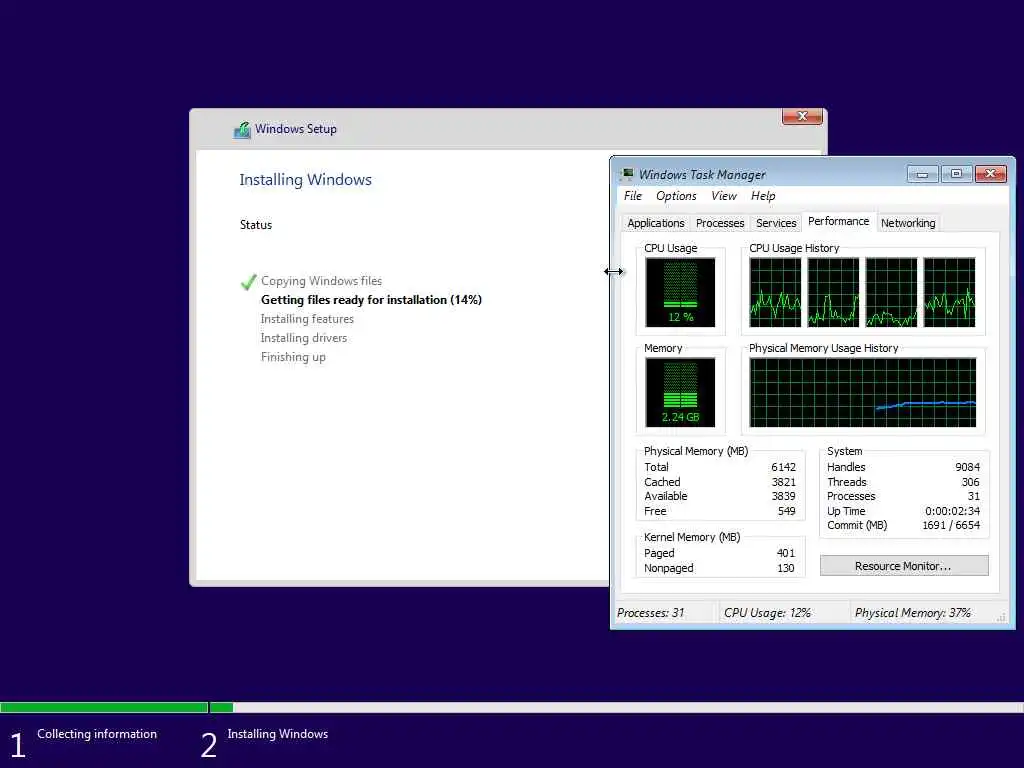This screenshot has width=1024, height=768.
Task: Click the green checkmark beside Copying Windows files
Action: [248, 281]
